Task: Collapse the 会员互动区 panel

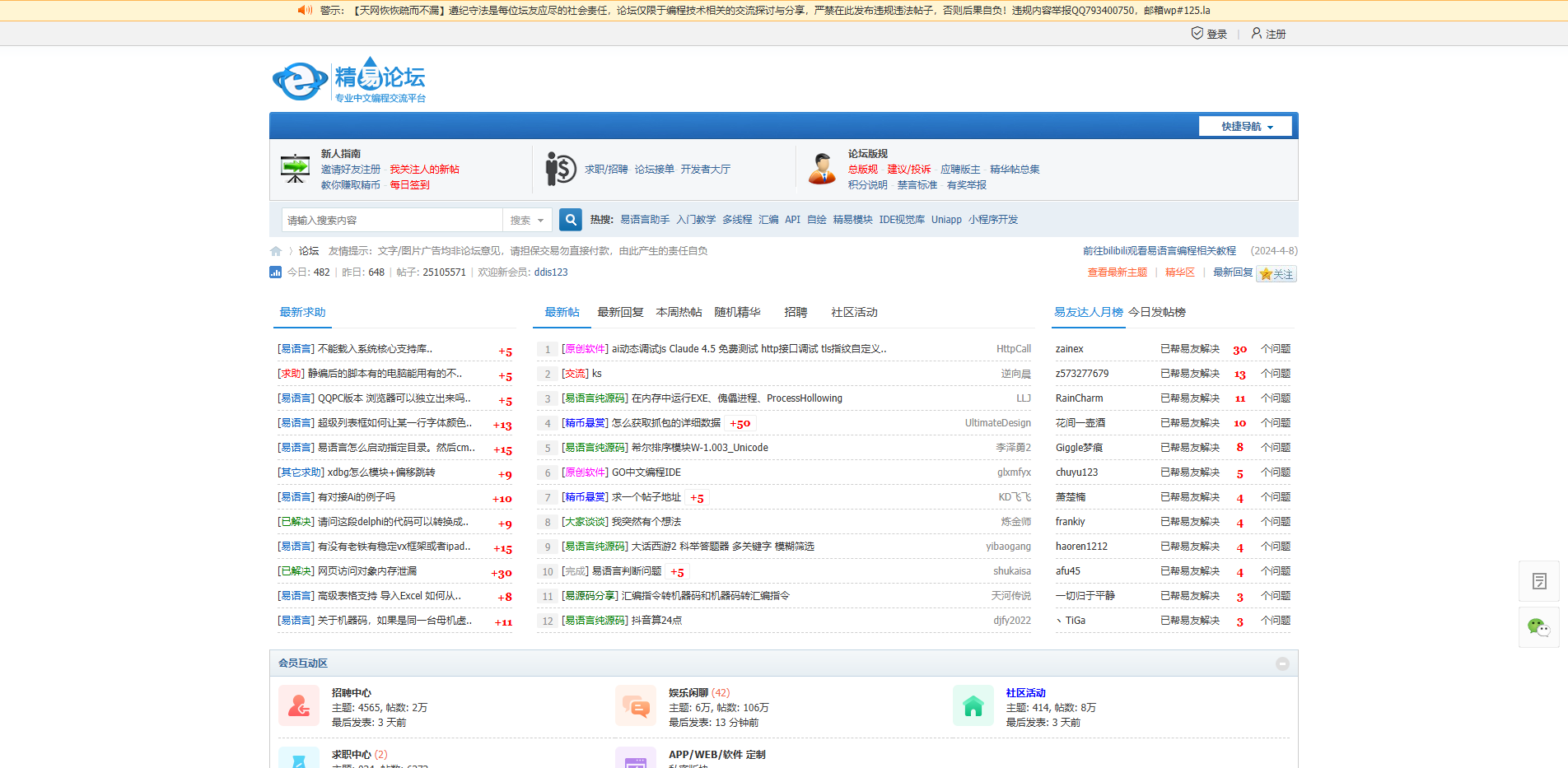Action: 1281,663
